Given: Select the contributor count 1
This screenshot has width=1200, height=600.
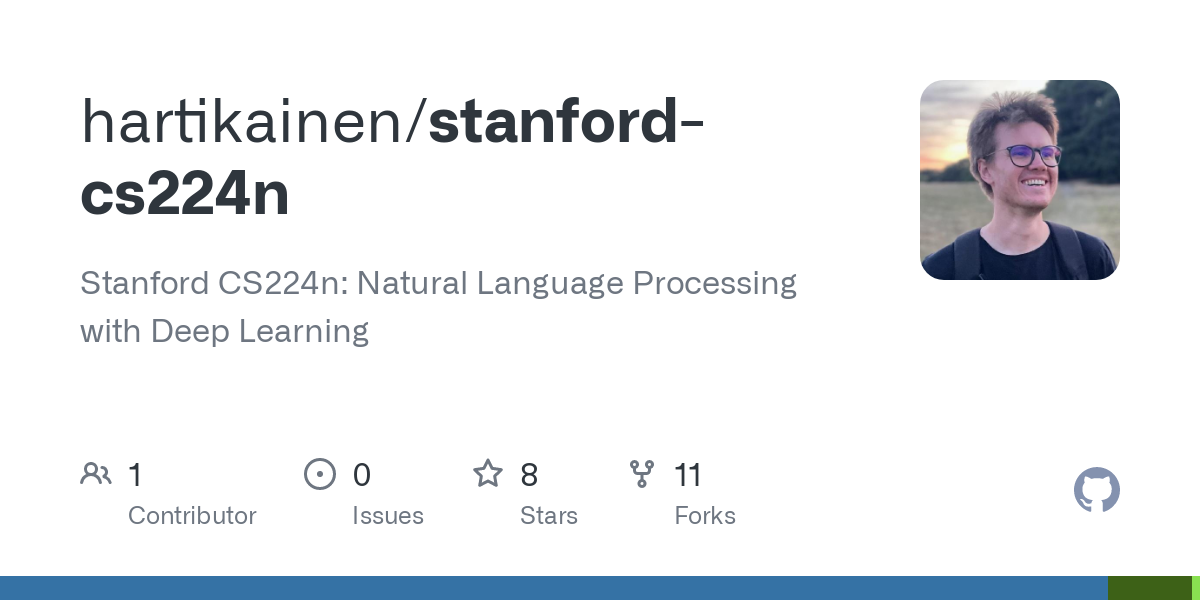Looking at the screenshot, I should (x=135, y=474).
